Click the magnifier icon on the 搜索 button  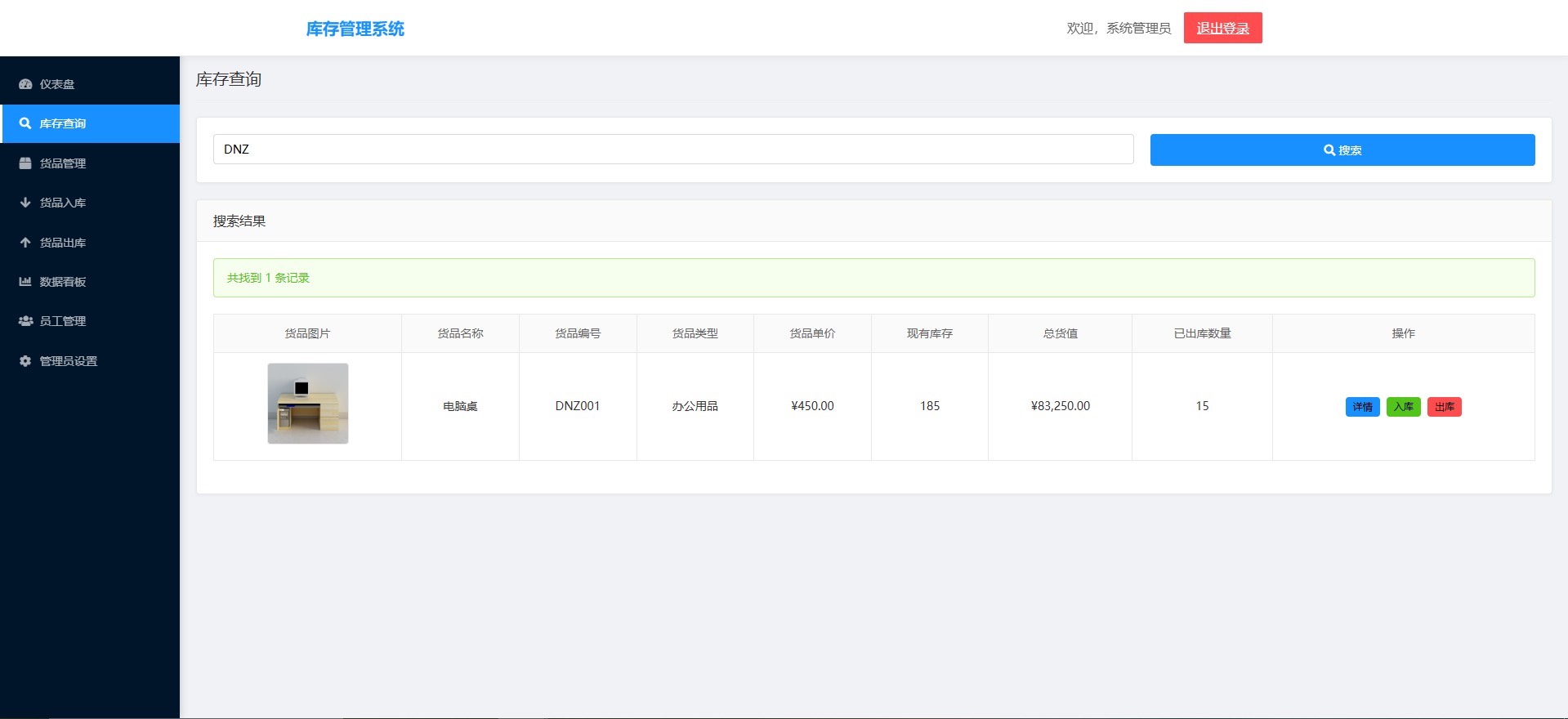1329,150
